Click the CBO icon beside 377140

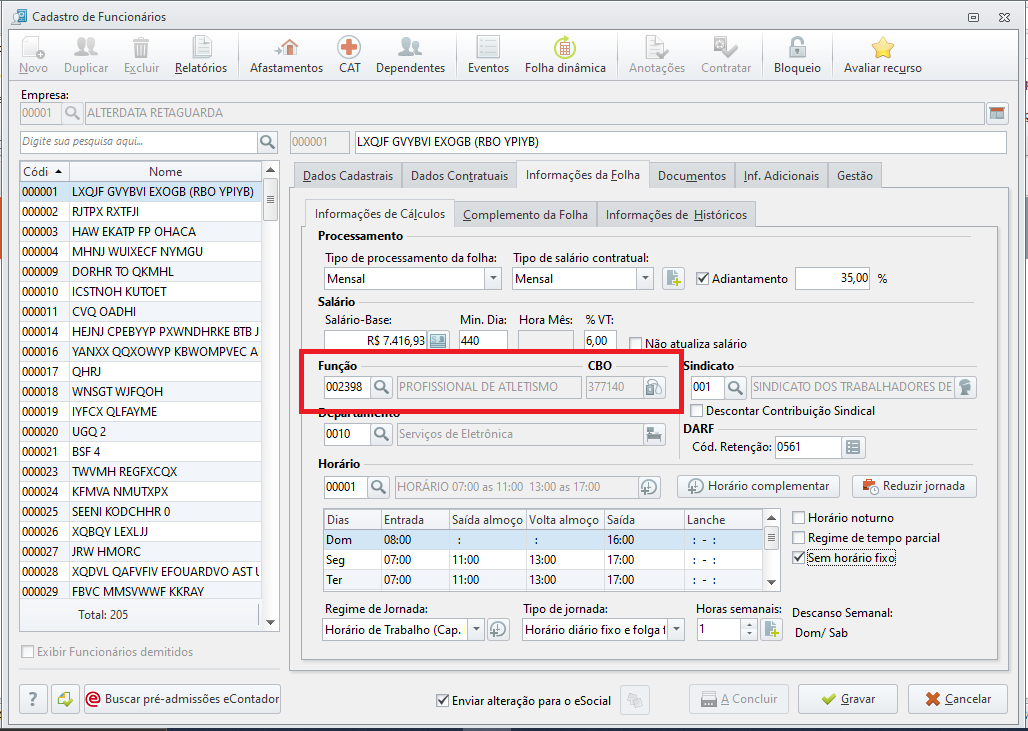click(653, 387)
